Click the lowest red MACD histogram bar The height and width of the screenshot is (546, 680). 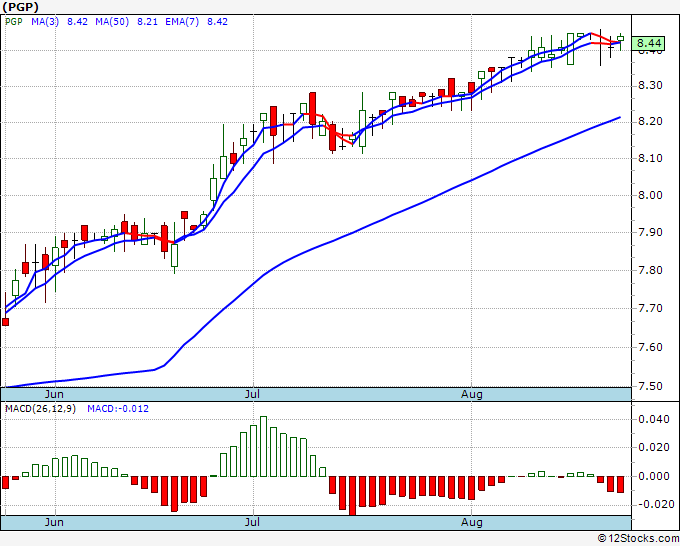(x=352, y=496)
